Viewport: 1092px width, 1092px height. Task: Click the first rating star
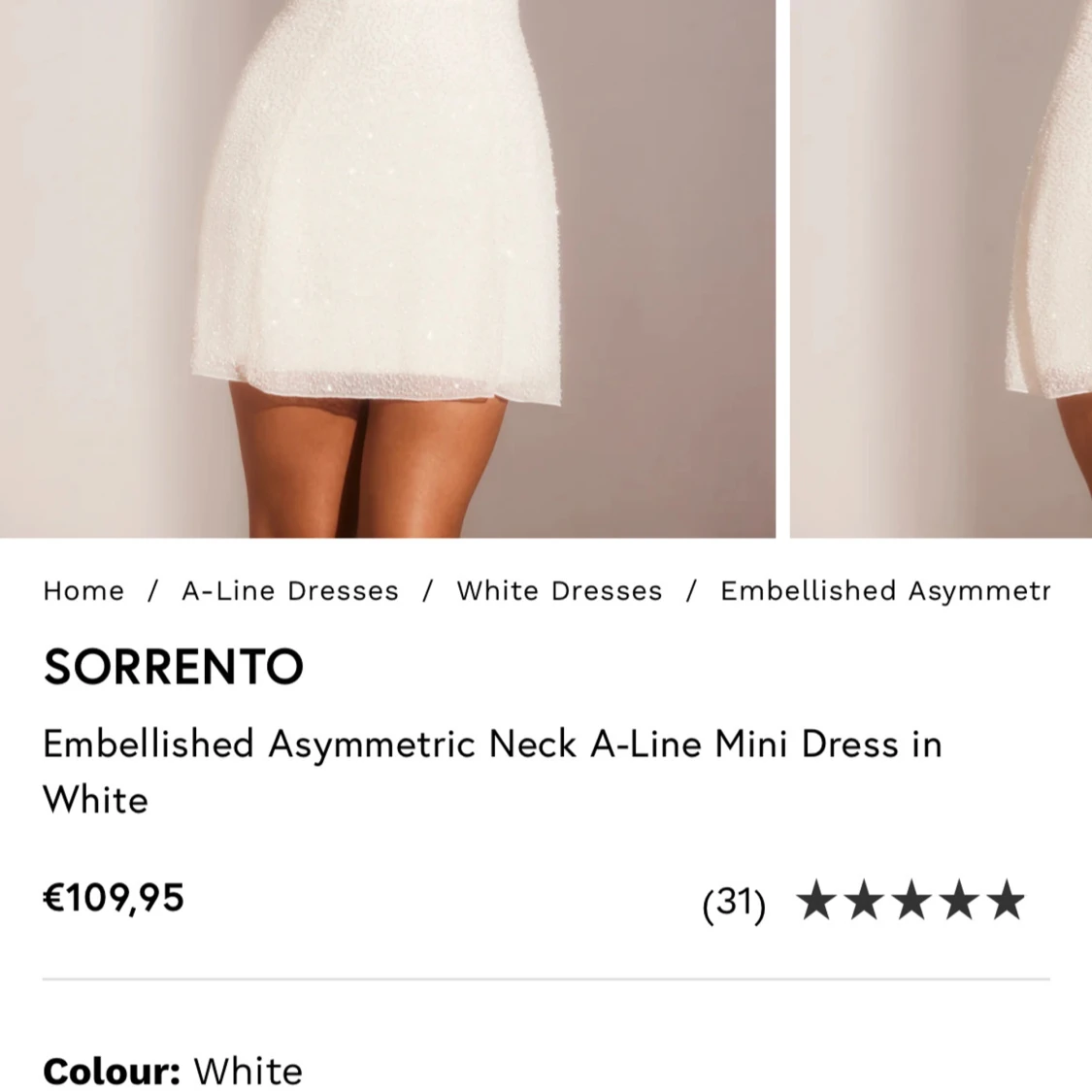pos(815,900)
